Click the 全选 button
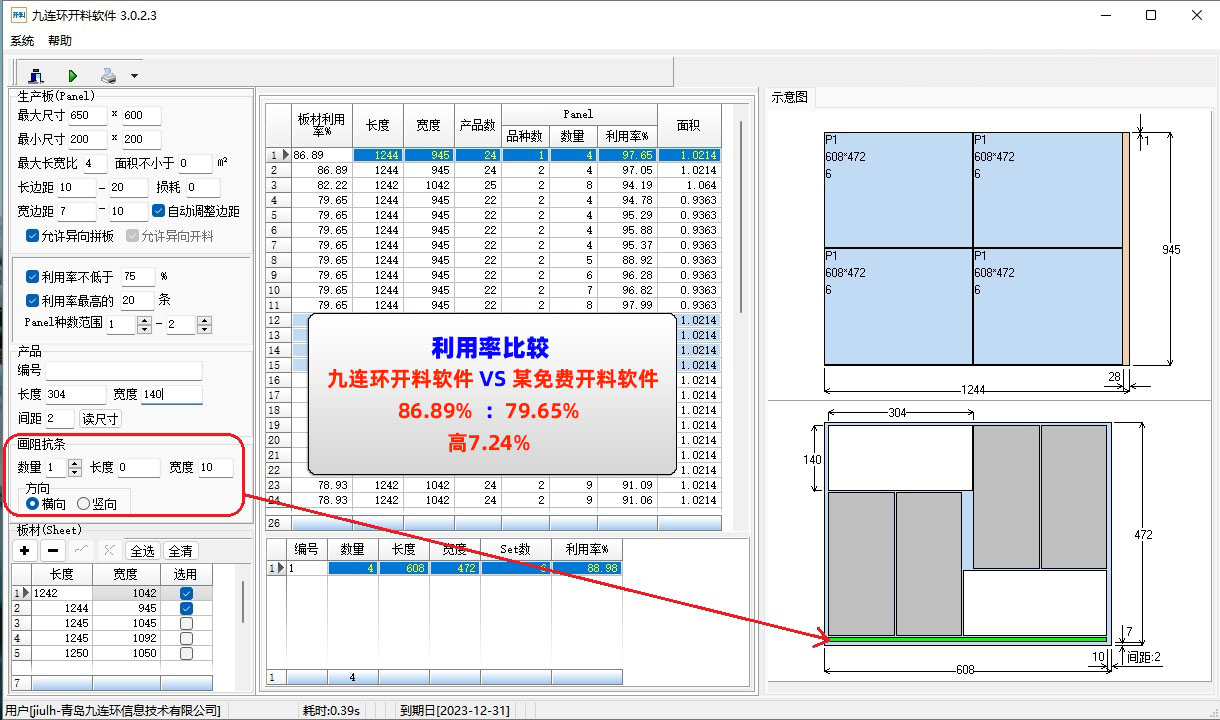 pyautogui.click(x=143, y=551)
